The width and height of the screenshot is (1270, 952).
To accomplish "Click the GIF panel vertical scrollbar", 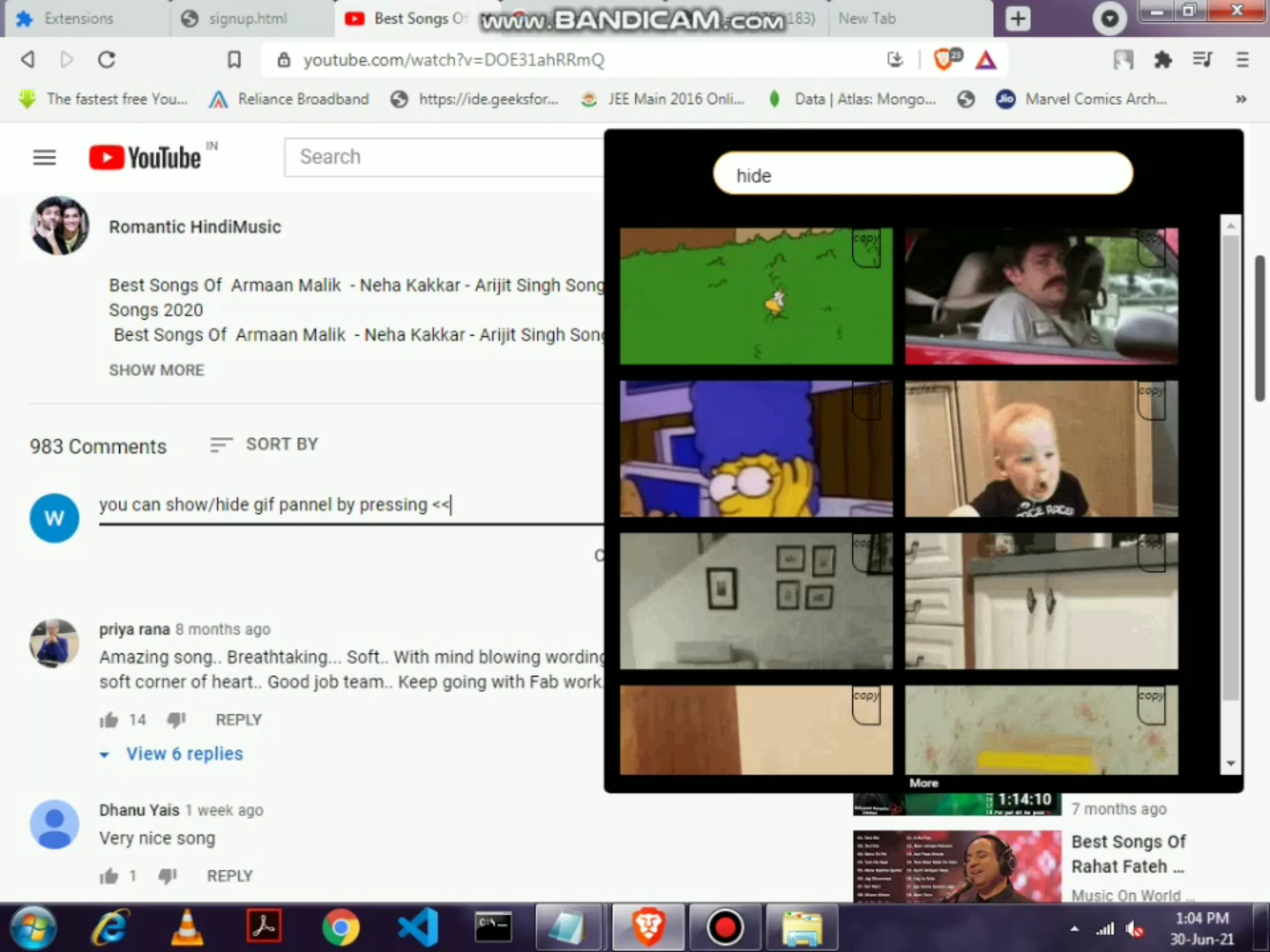I will click(x=1230, y=458).
